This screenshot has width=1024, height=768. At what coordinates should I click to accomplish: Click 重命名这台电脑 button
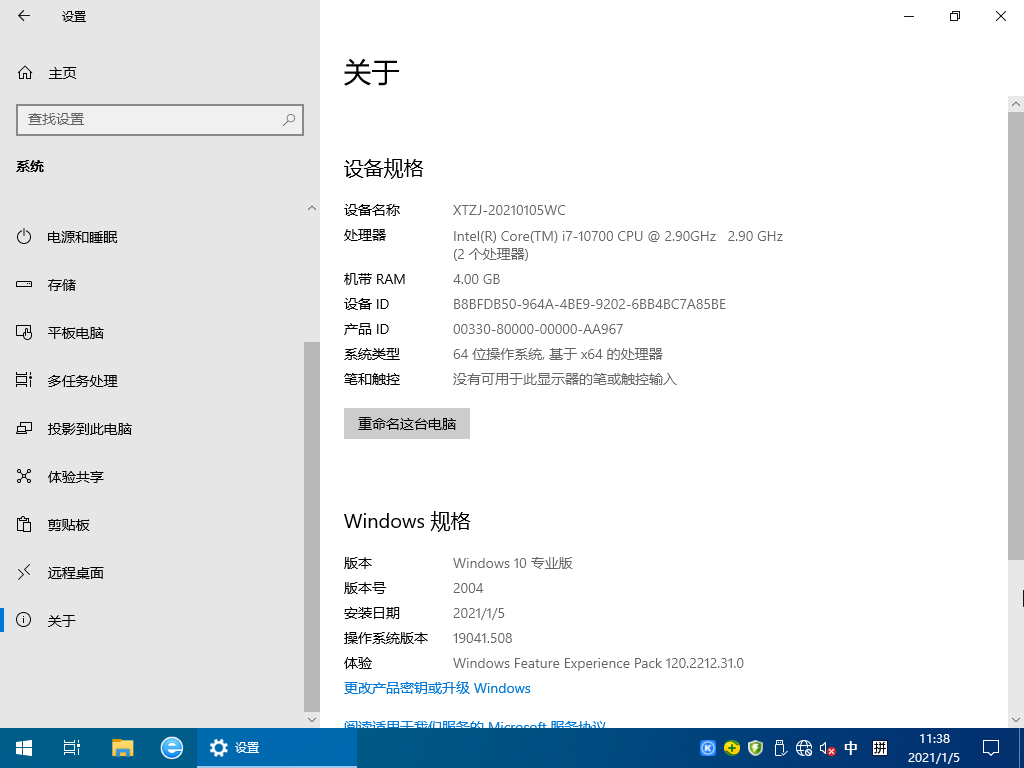[407, 424]
